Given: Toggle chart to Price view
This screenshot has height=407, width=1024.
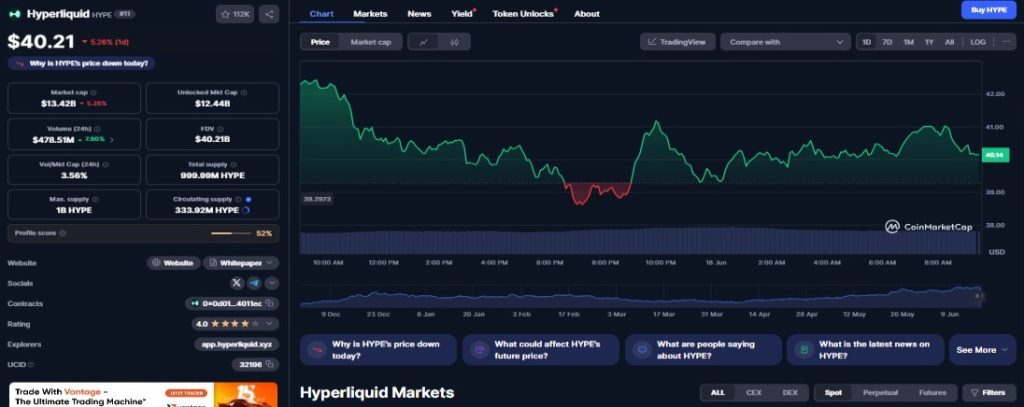Looking at the screenshot, I should (x=320, y=42).
